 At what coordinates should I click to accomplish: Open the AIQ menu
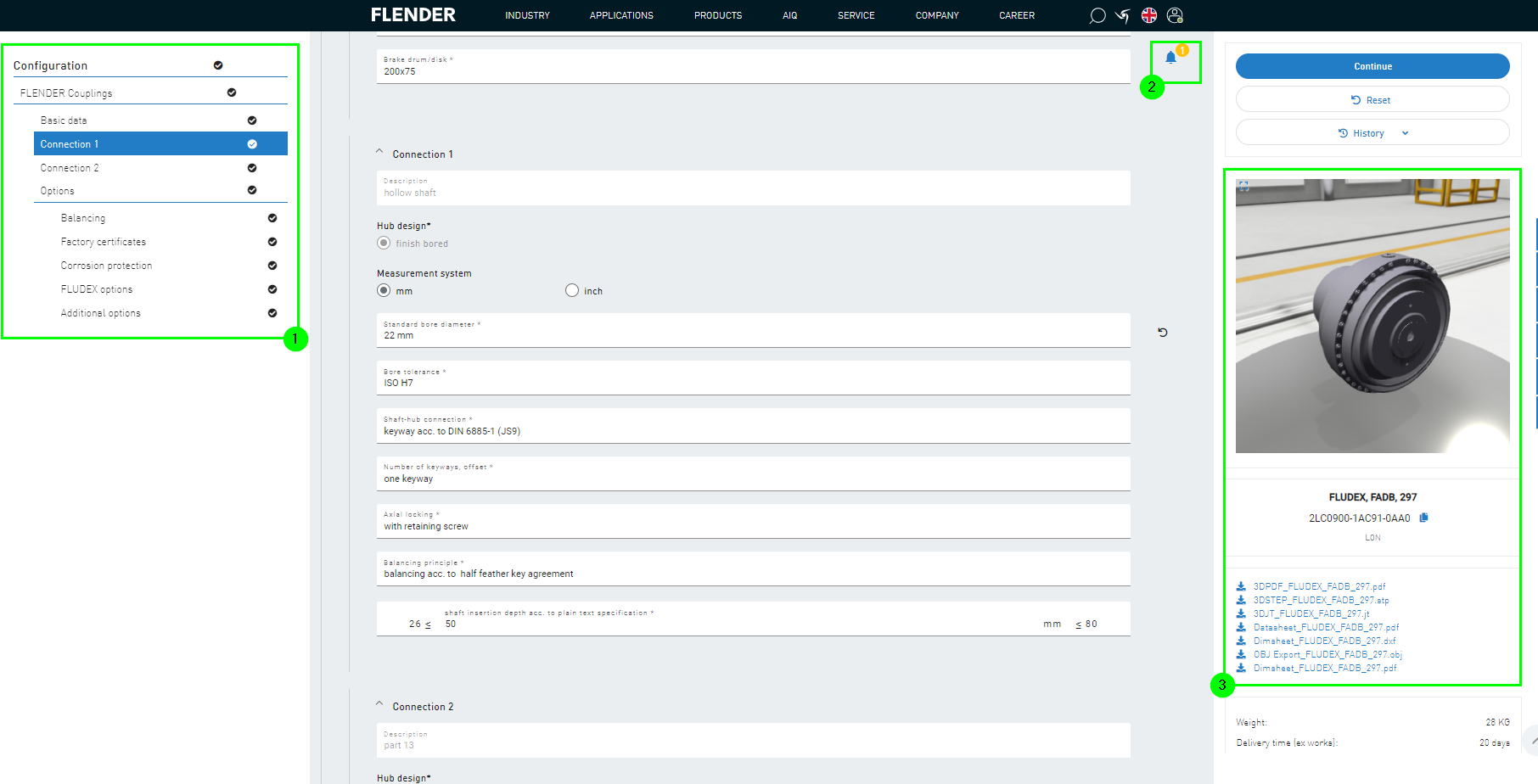tap(790, 15)
